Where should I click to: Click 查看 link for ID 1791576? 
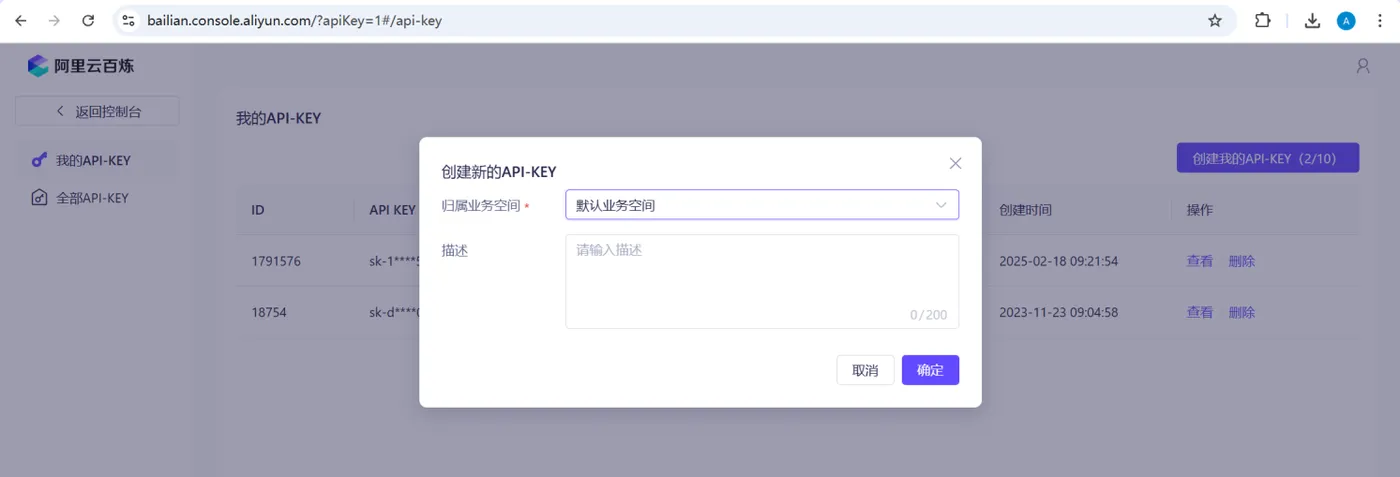click(1199, 261)
